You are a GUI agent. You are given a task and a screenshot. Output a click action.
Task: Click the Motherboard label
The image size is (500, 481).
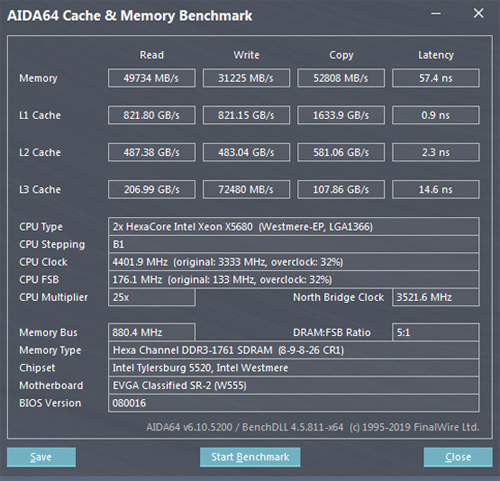[51, 385]
